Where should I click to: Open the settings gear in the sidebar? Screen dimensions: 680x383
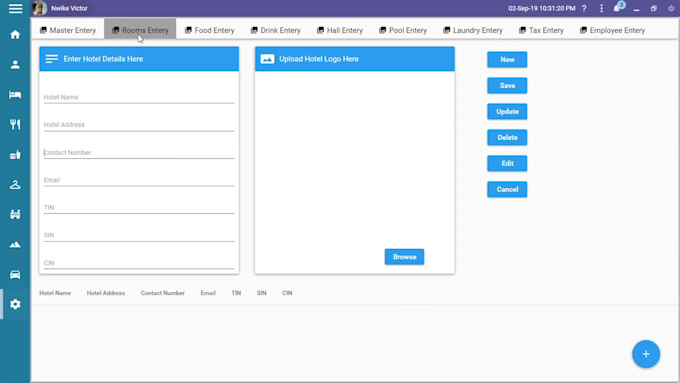[x=15, y=304]
